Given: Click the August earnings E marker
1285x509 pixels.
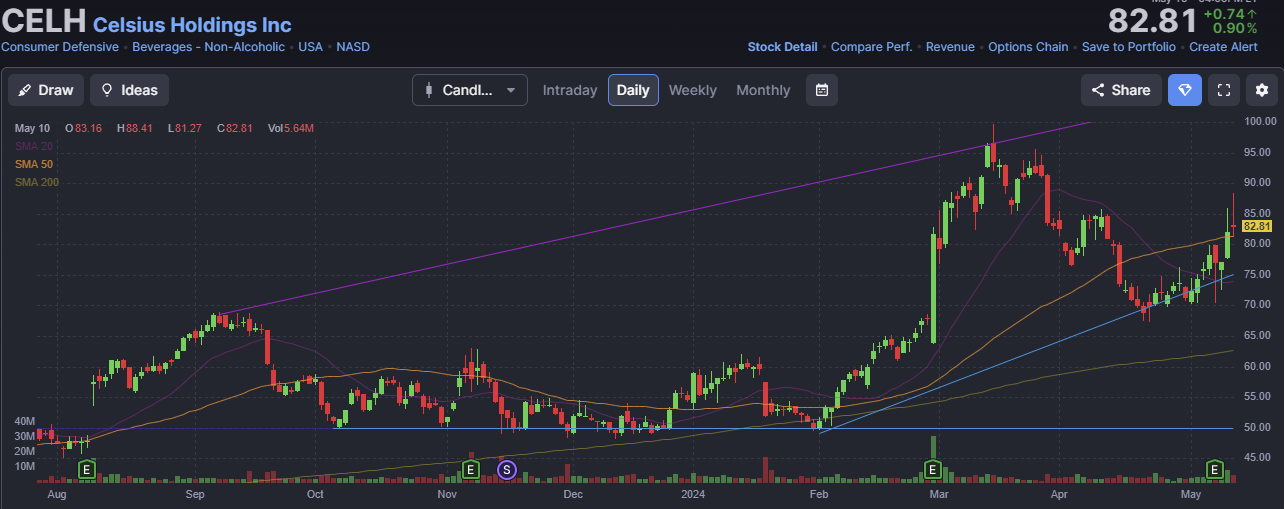Looking at the screenshot, I should 87,468.
